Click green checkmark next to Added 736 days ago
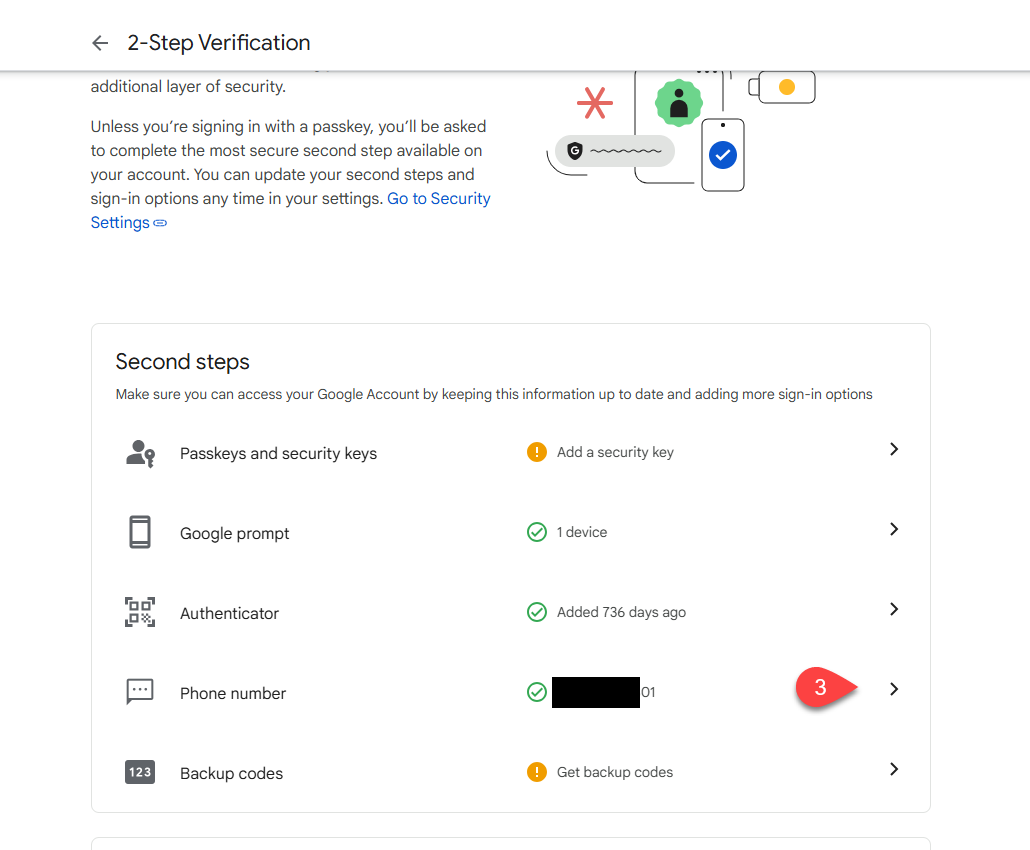The width and height of the screenshot is (1030, 850). pyautogui.click(x=537, y=612)
